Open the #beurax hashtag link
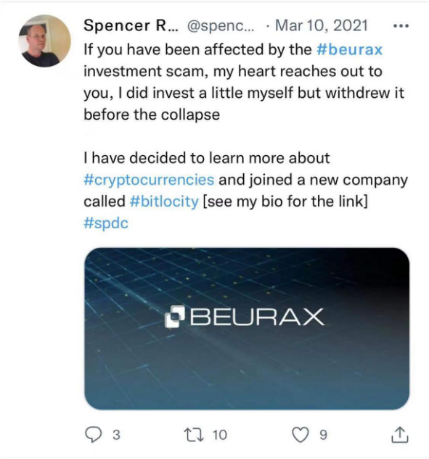429x459 pixels. (349, 50)
